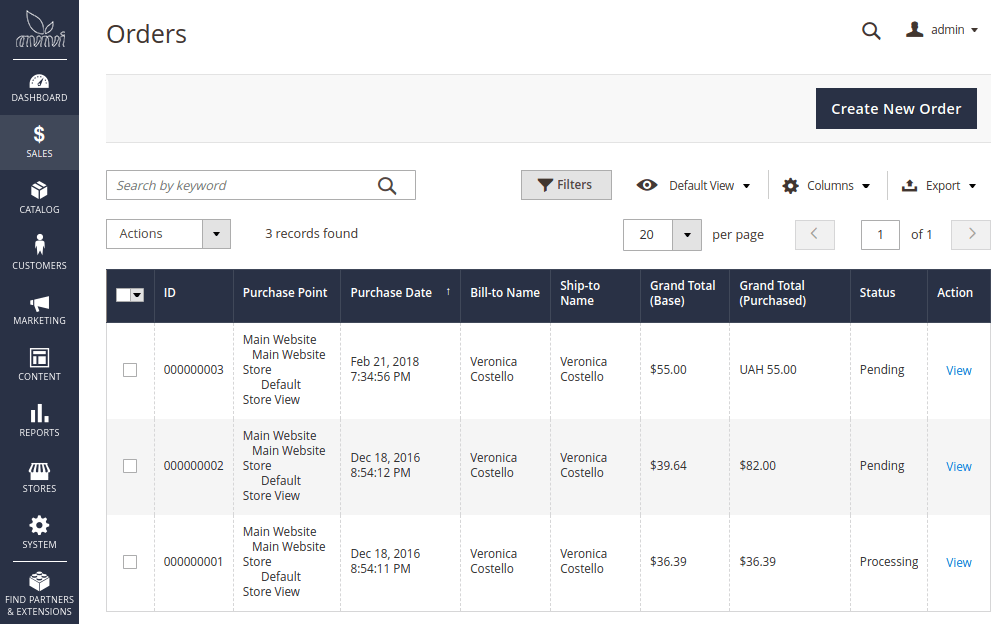
Task: Sort by Purchase Date arrow
Action: point(448,292)
